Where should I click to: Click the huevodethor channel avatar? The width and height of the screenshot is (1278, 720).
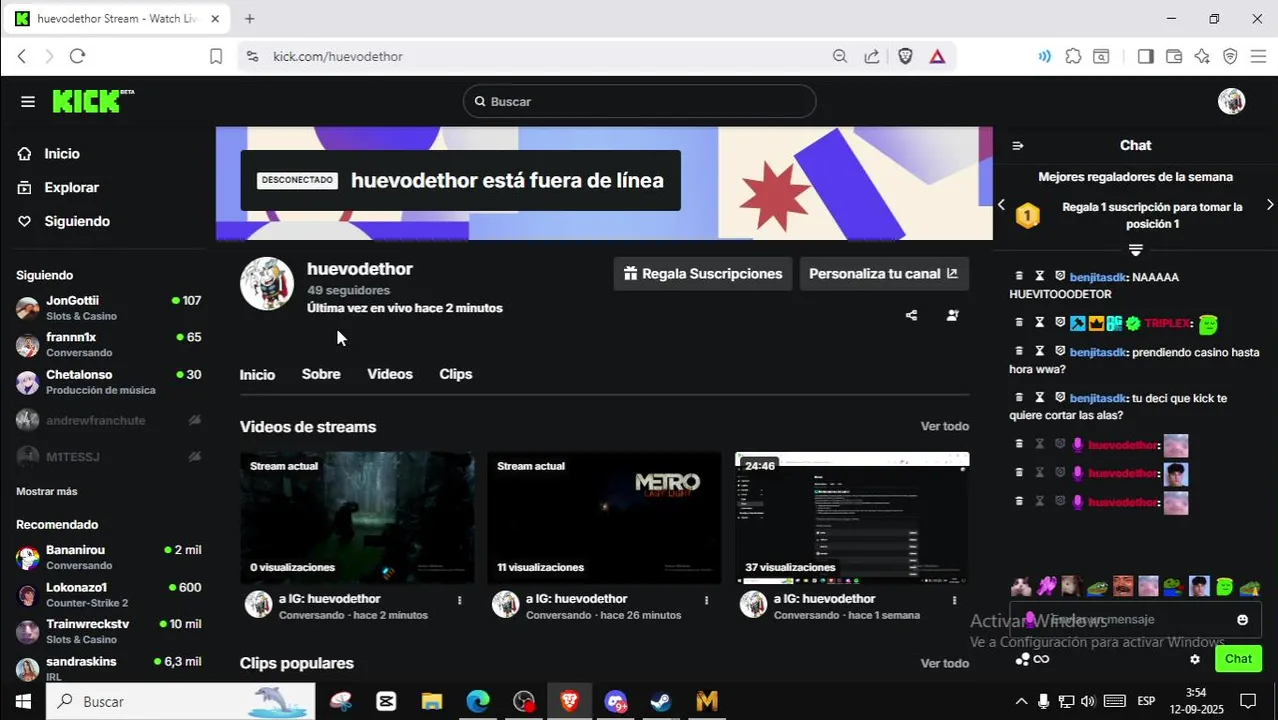click(x=266, y=284)
